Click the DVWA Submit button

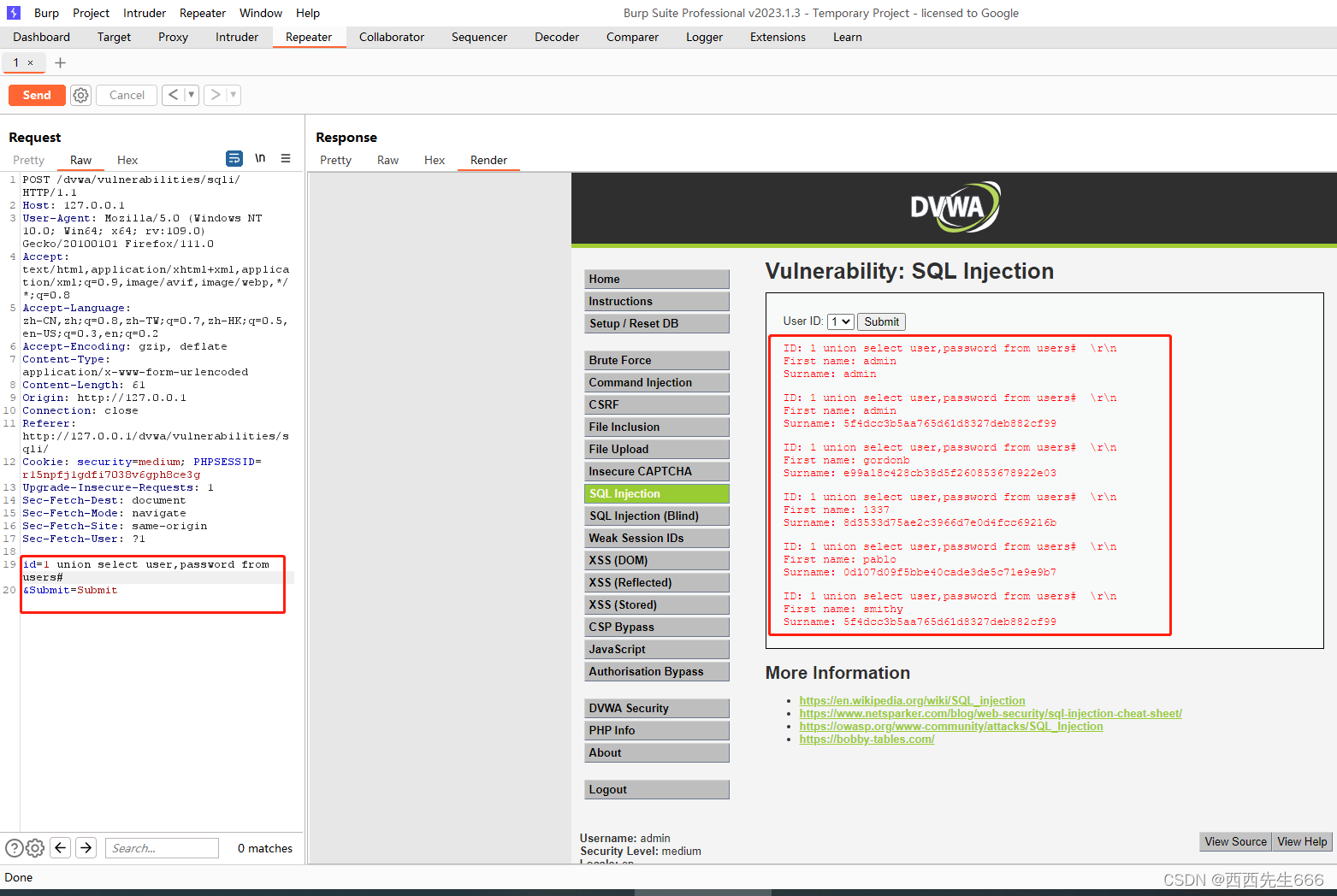click(x=881, y=321)
